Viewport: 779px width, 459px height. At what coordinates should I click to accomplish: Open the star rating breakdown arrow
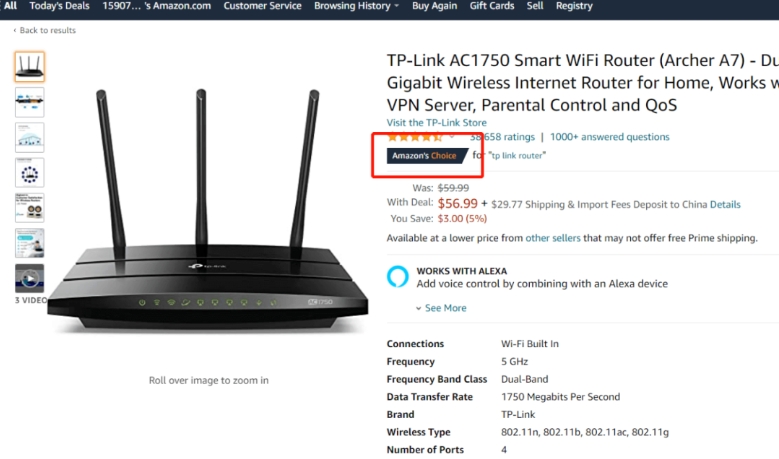[x=452, y=137]
